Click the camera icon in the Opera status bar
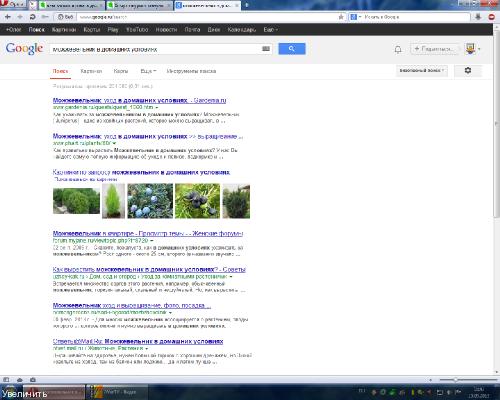Viewport: 500px width, 400px height. tap(33, 380)
